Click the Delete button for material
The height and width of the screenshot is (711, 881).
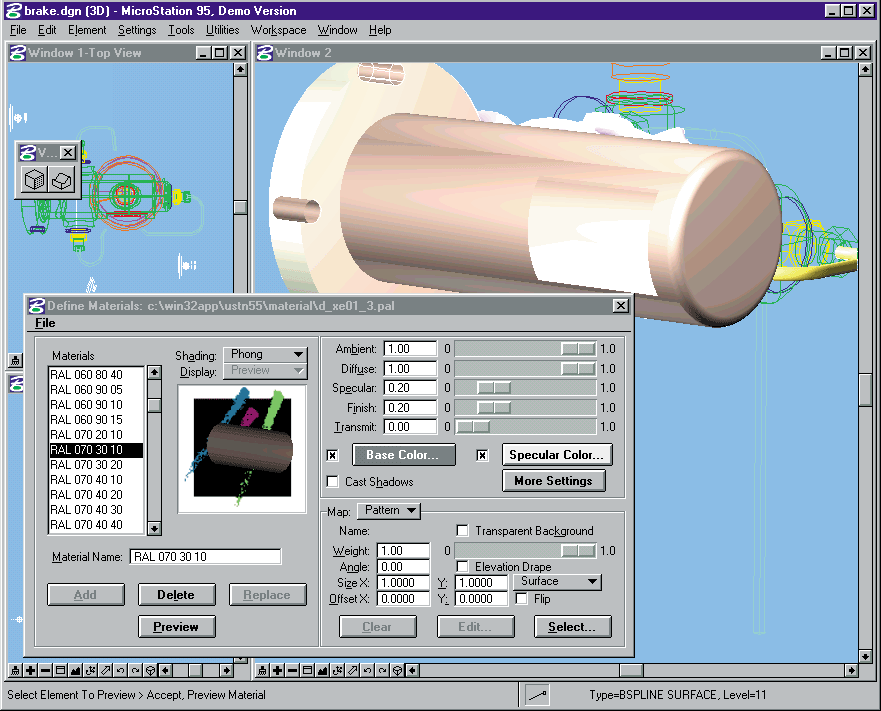175,595
